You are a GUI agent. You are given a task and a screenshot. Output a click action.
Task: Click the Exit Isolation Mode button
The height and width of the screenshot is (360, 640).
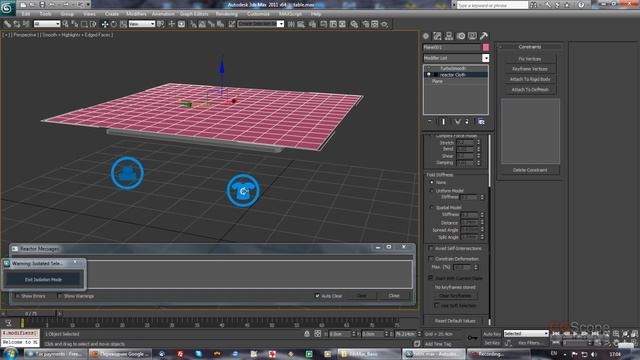point(43,280)
